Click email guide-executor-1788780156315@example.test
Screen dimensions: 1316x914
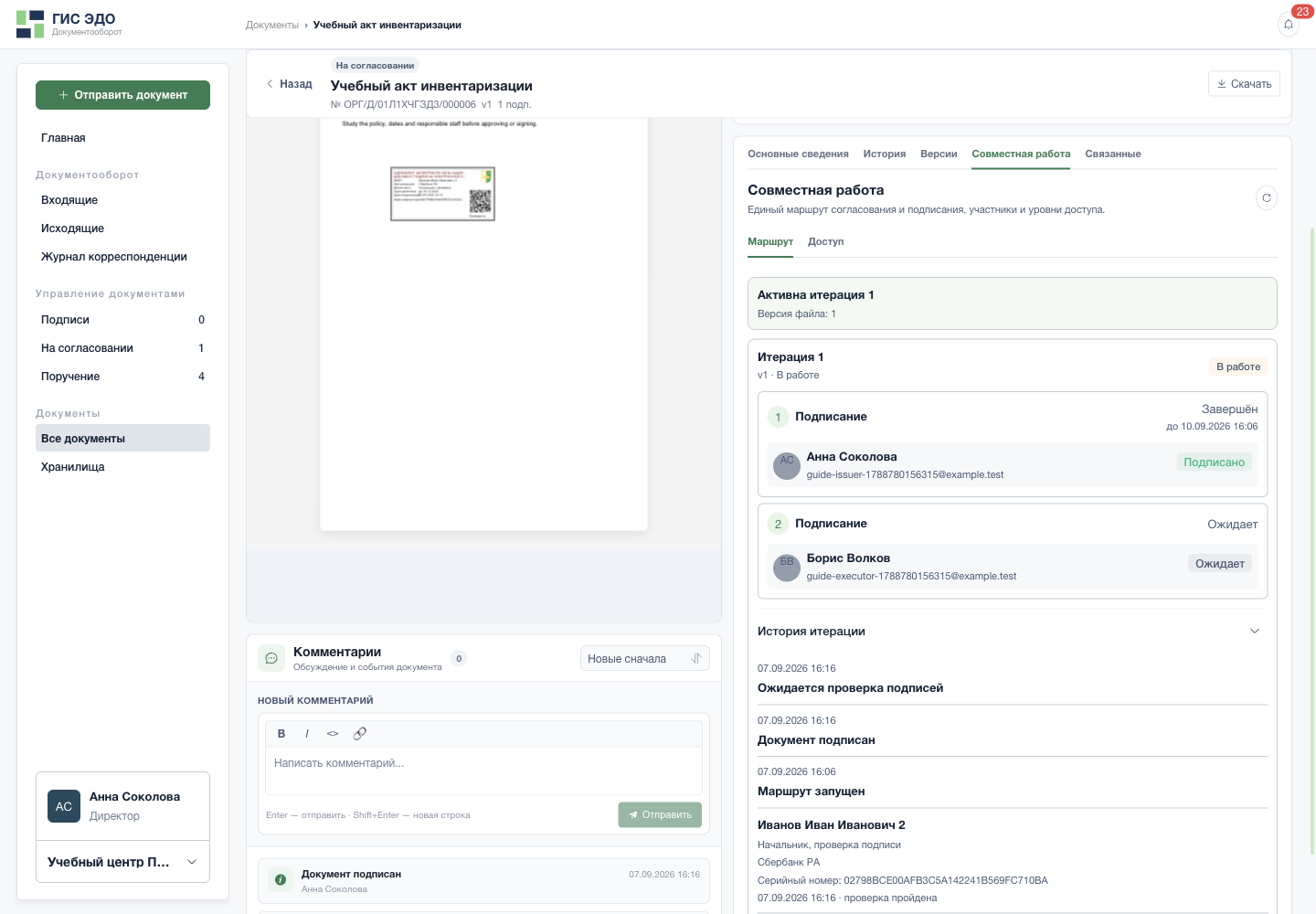click(x=911, y=576)
